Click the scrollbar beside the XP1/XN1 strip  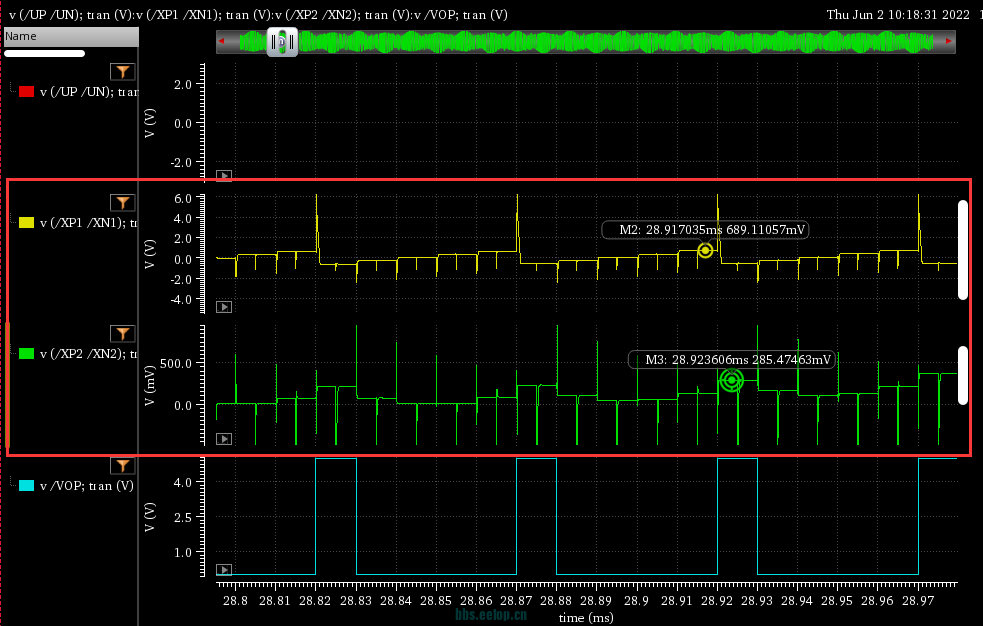pos(963,250)
